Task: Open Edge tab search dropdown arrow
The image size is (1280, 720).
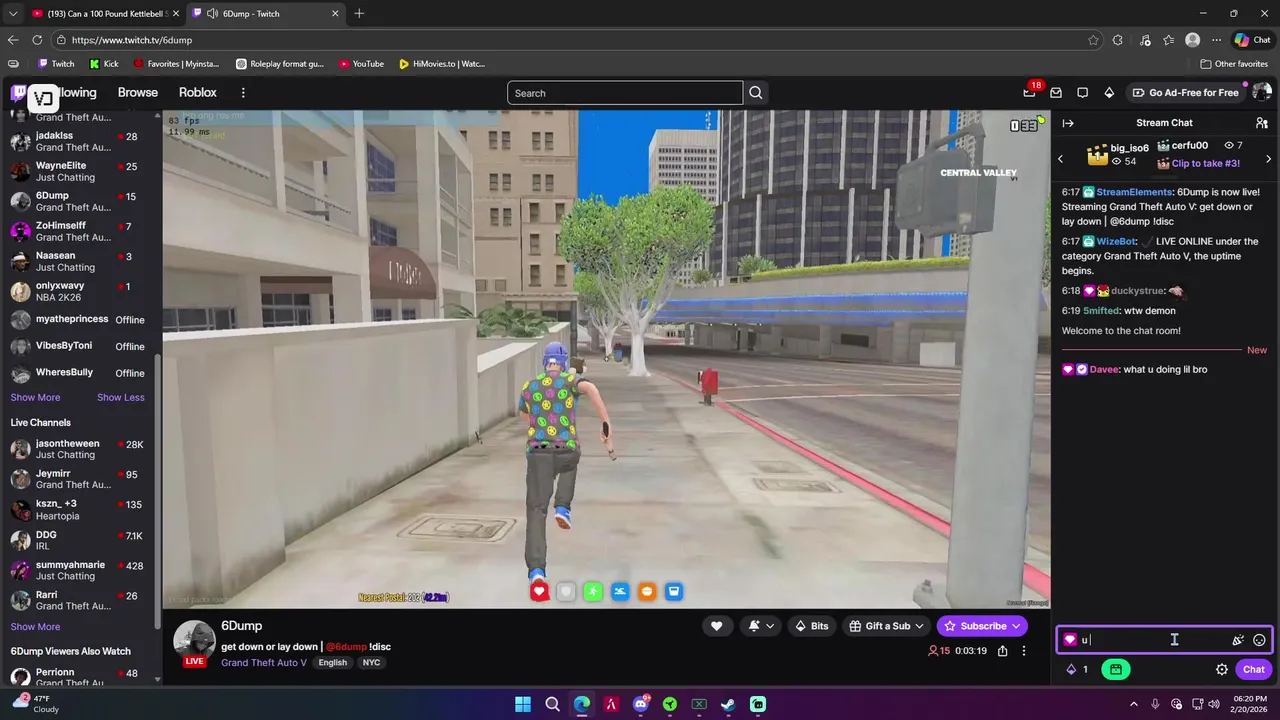Action: pos(12,13)
